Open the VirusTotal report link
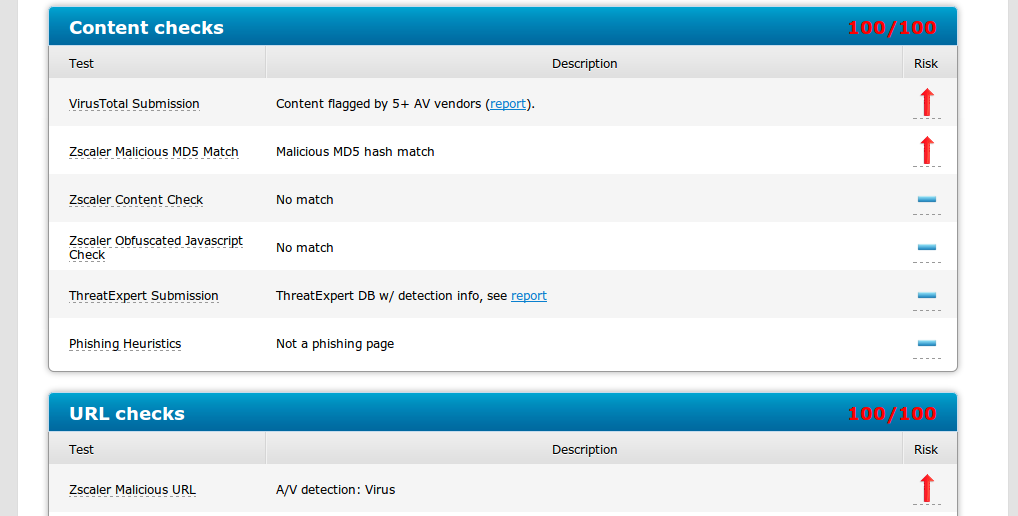This screenshot has height=516, width=1018. (508, 104)
